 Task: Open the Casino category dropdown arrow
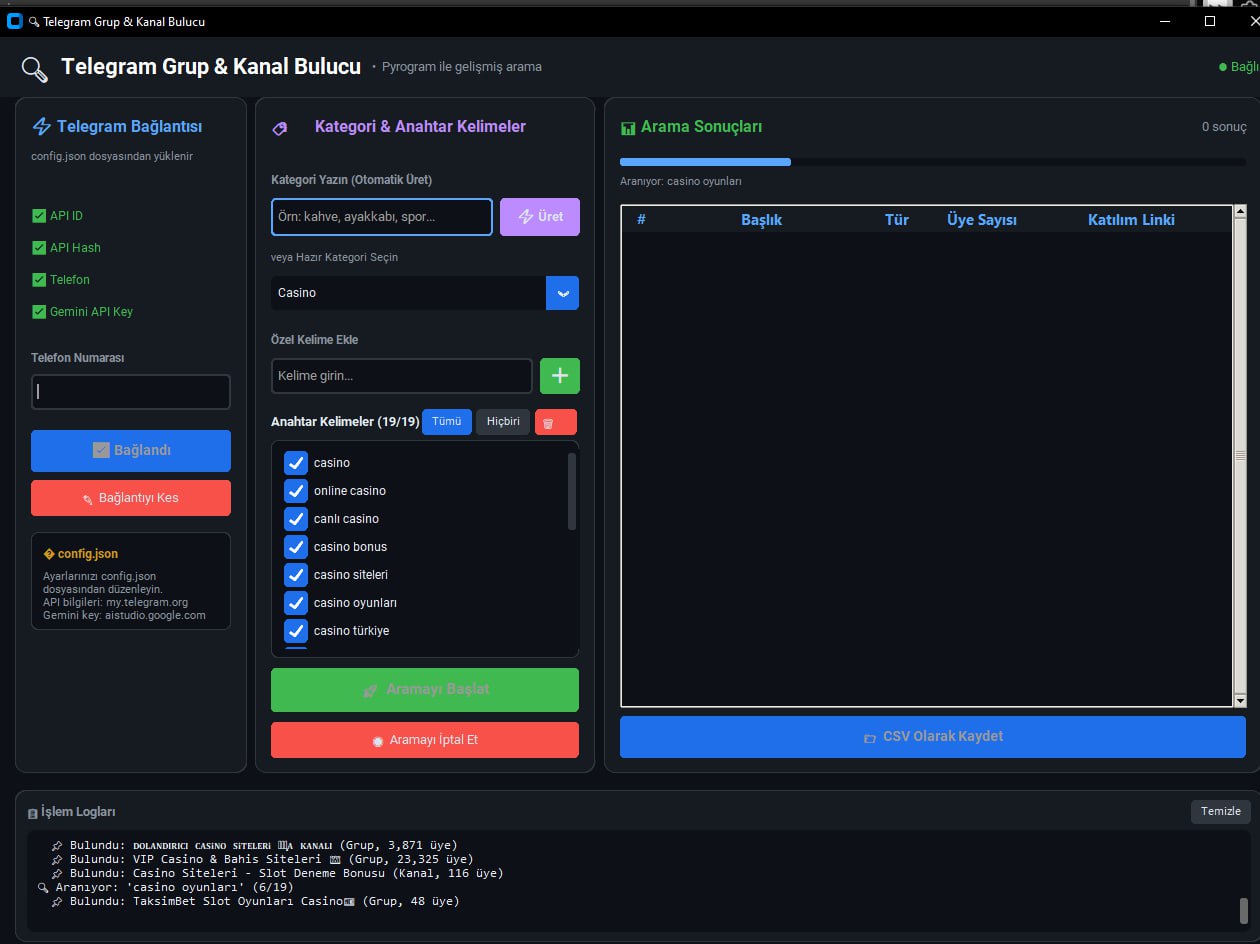point(562,293)
